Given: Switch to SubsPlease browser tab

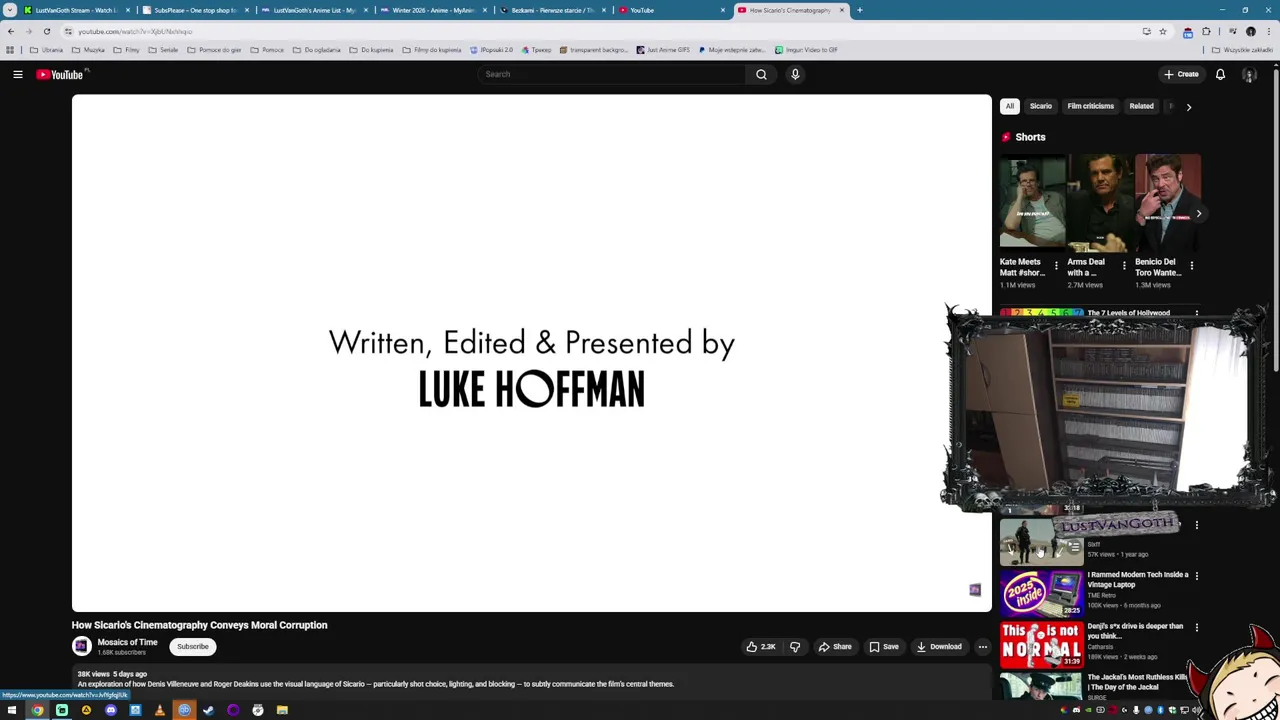Looking at the screenshot, I should [195, 10].
